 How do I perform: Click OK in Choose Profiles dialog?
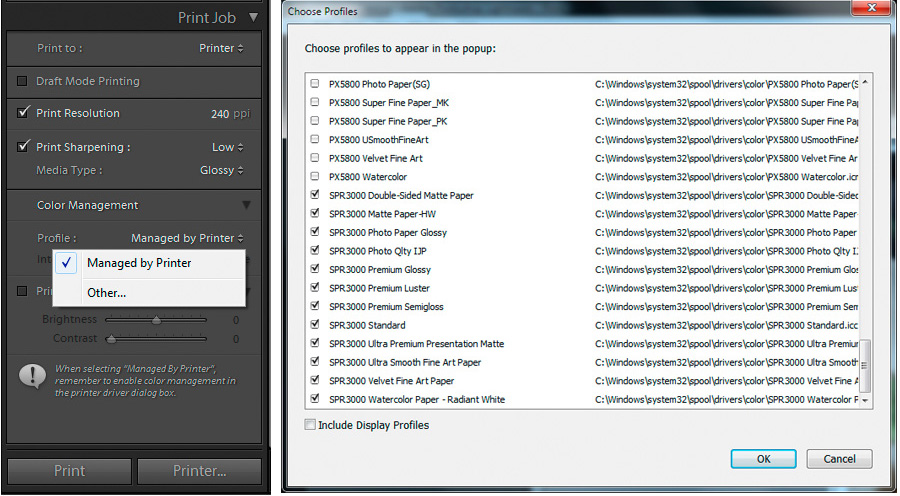click(763, 459)
